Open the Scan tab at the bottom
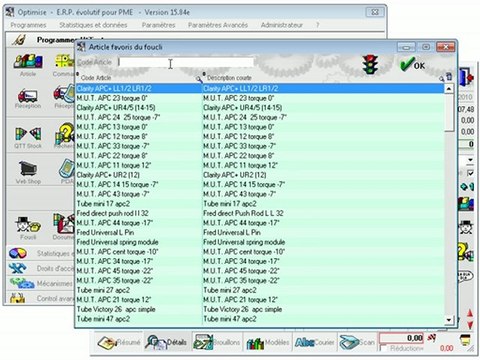This screenshot has width=480, height=360. pyautogui.click(x=357, y=342)
